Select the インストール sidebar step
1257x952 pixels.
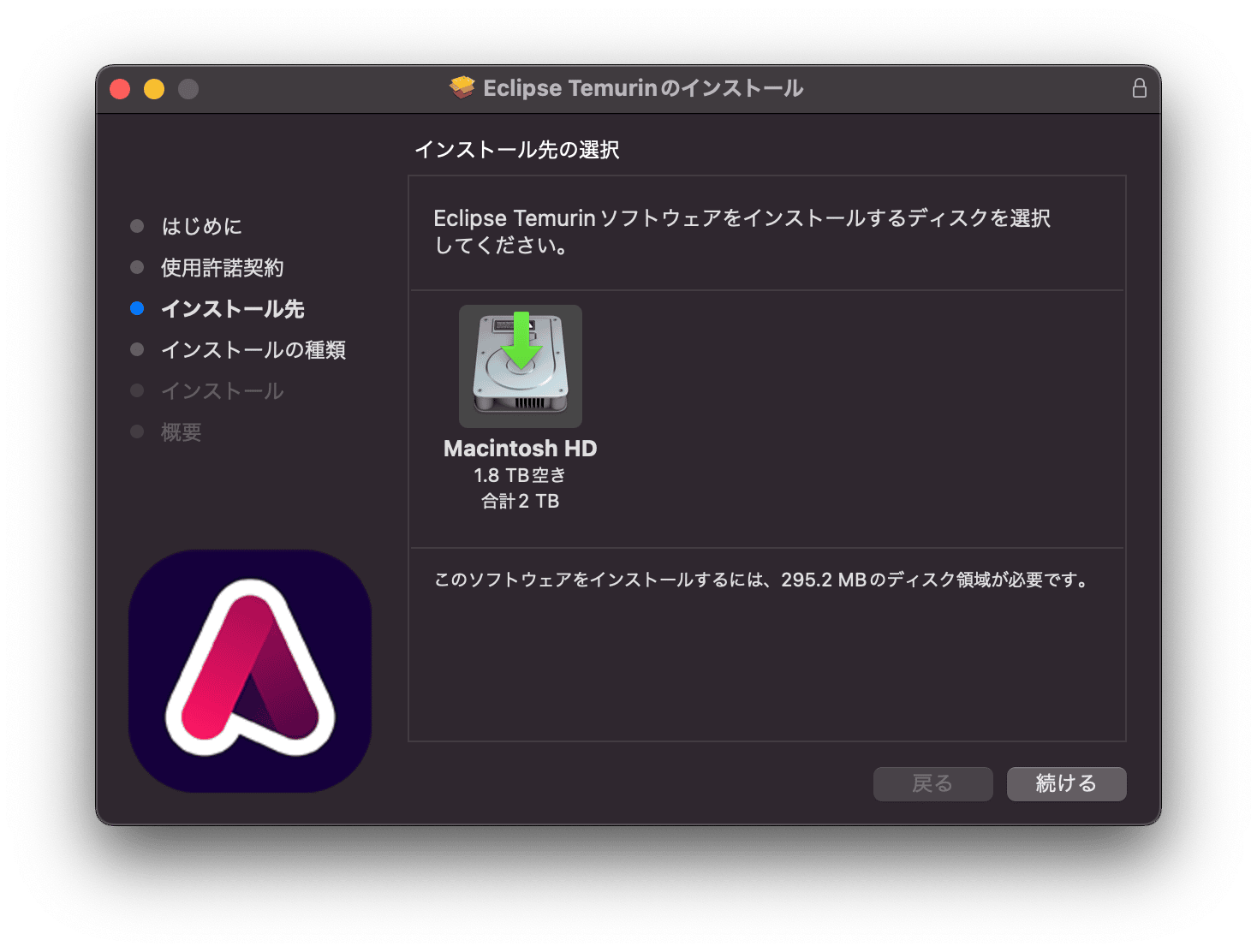(222, 390)
